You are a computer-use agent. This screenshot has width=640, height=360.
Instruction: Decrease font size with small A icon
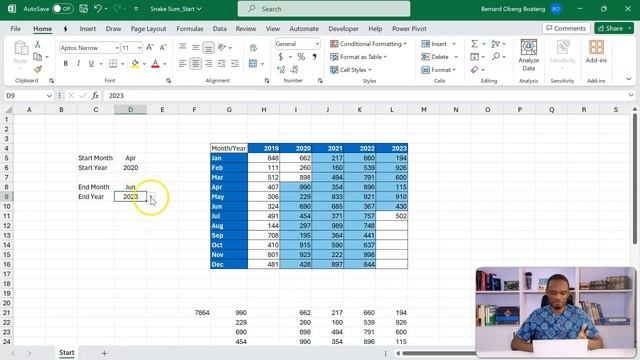[x=163, y=48]
